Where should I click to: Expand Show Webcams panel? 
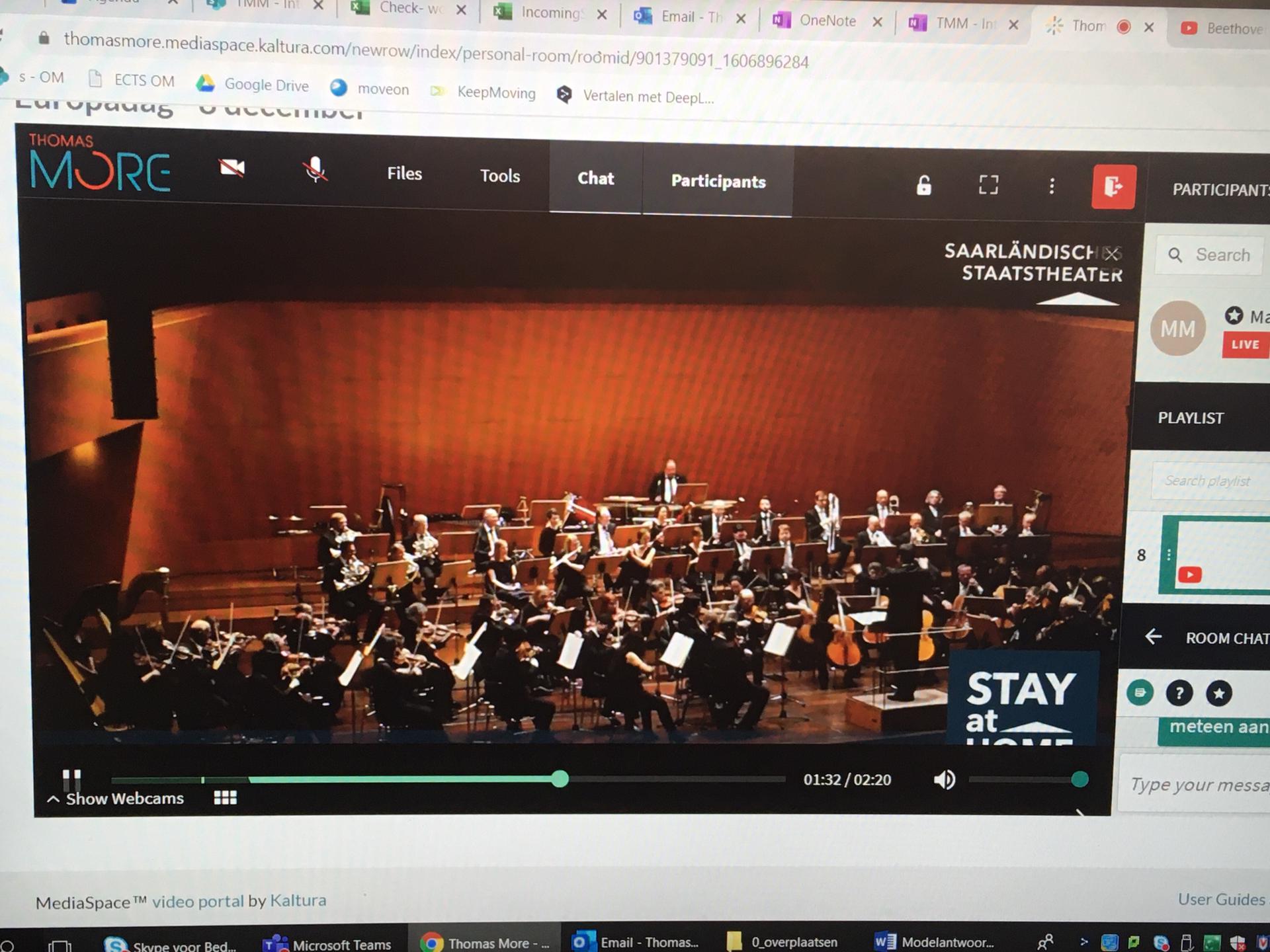(116, 799)
